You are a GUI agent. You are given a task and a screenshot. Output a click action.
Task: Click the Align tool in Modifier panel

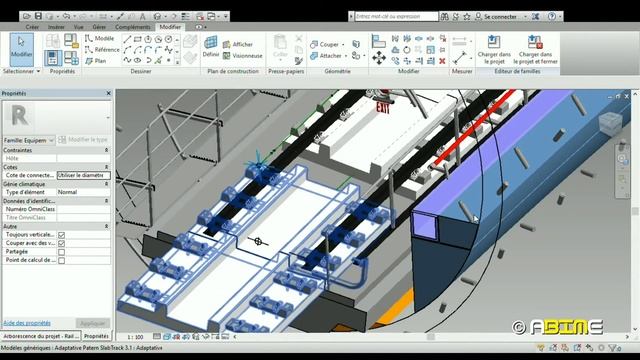click(379, 41)
